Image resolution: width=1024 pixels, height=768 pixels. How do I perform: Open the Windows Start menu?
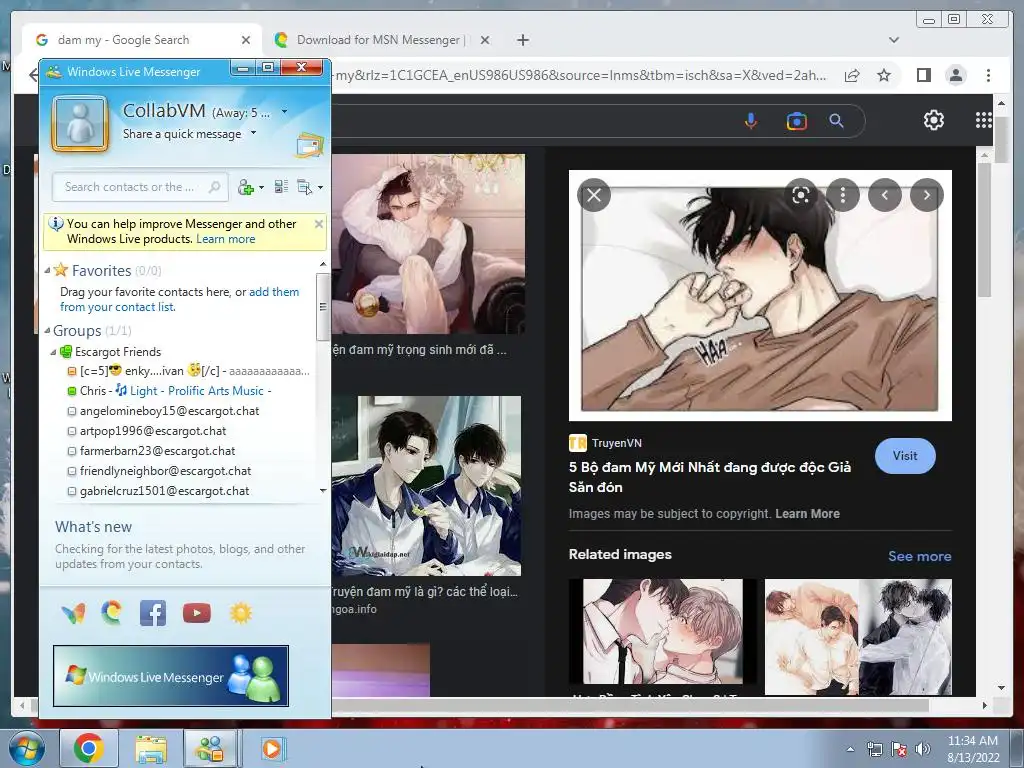pos(26,749)
